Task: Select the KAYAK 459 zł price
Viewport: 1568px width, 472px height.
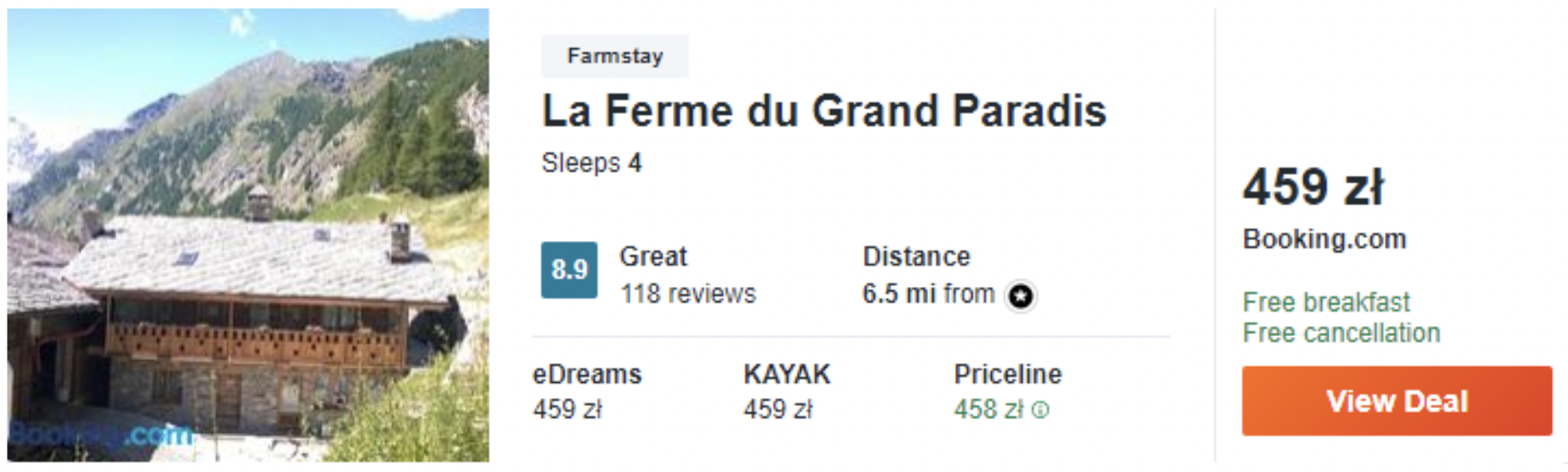Action: pos(778,410)
